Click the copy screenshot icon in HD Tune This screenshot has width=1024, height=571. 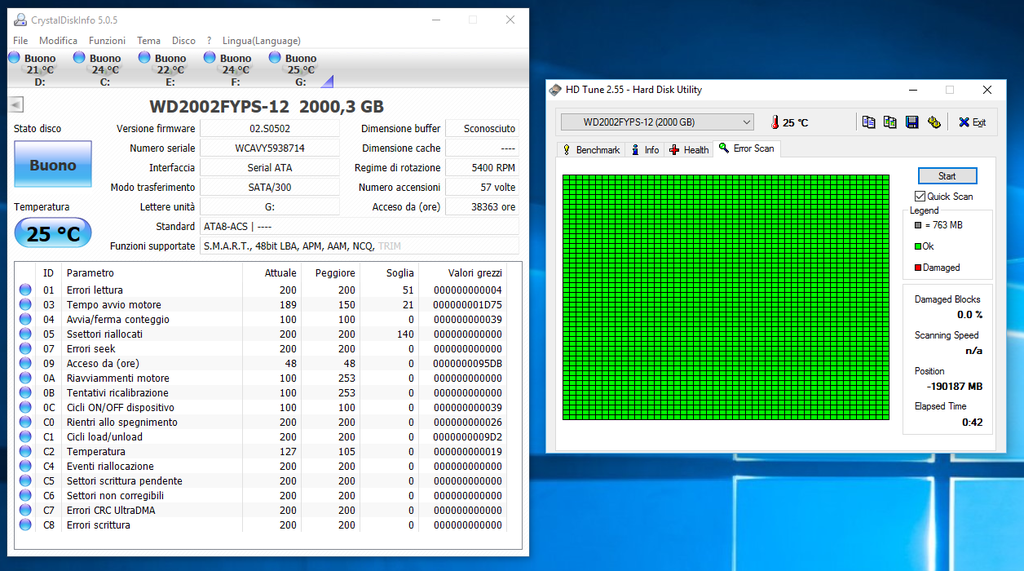coord(890,122)
